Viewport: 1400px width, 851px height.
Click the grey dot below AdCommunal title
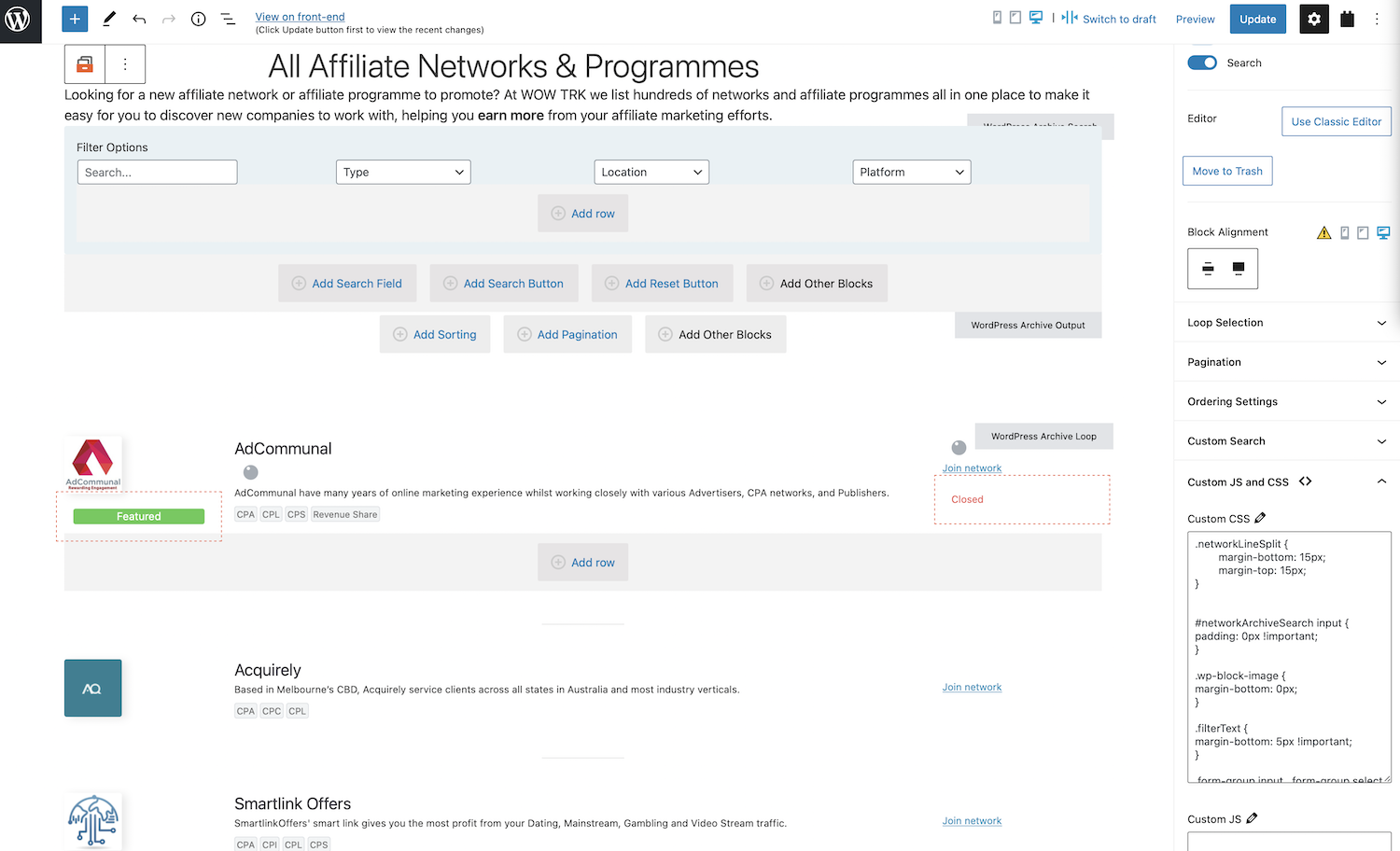point(250,472)
